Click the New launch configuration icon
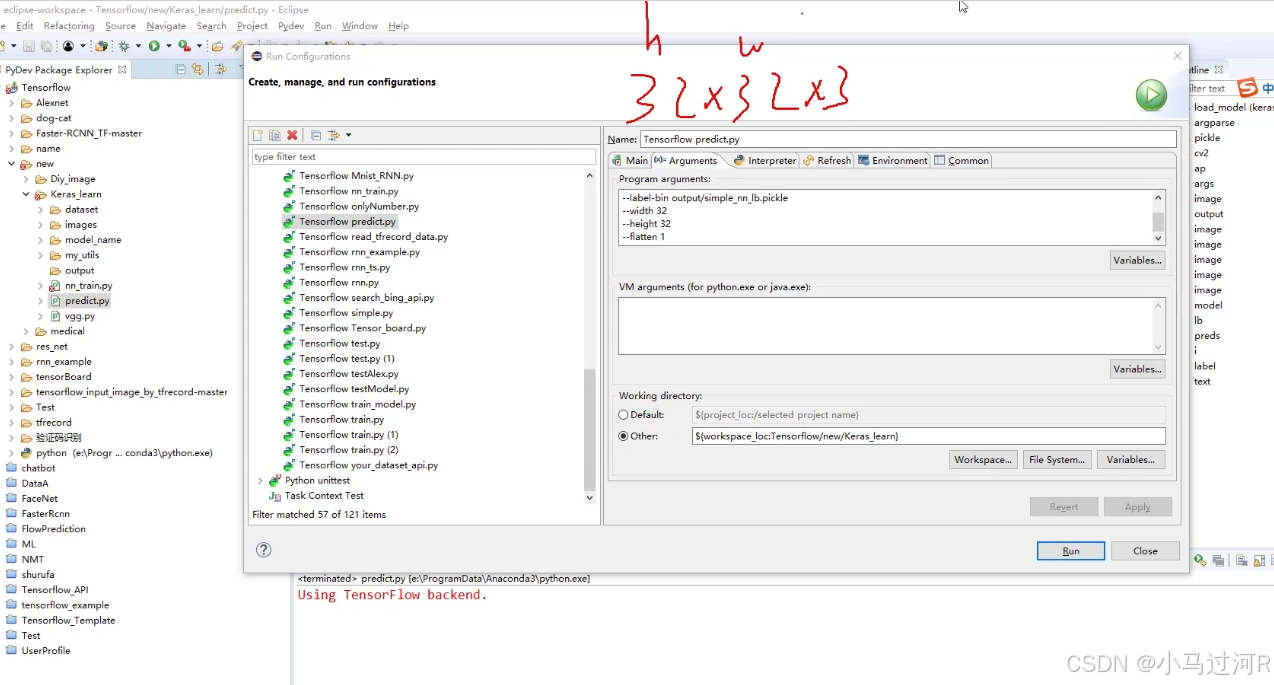This screenshot has width=1274, height=685. (258, 135)
